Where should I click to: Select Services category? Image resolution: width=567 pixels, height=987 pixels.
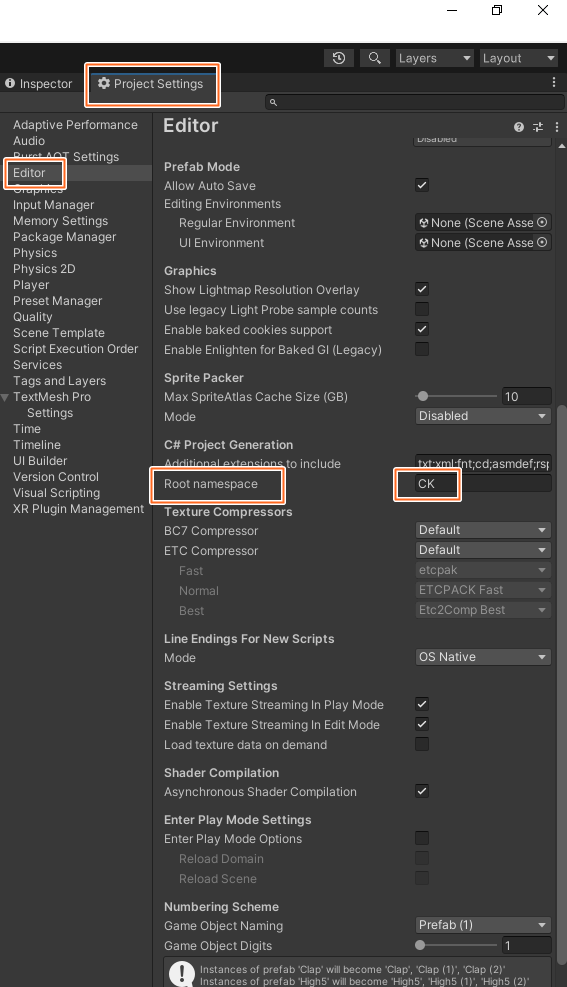(x=38, y=364)
